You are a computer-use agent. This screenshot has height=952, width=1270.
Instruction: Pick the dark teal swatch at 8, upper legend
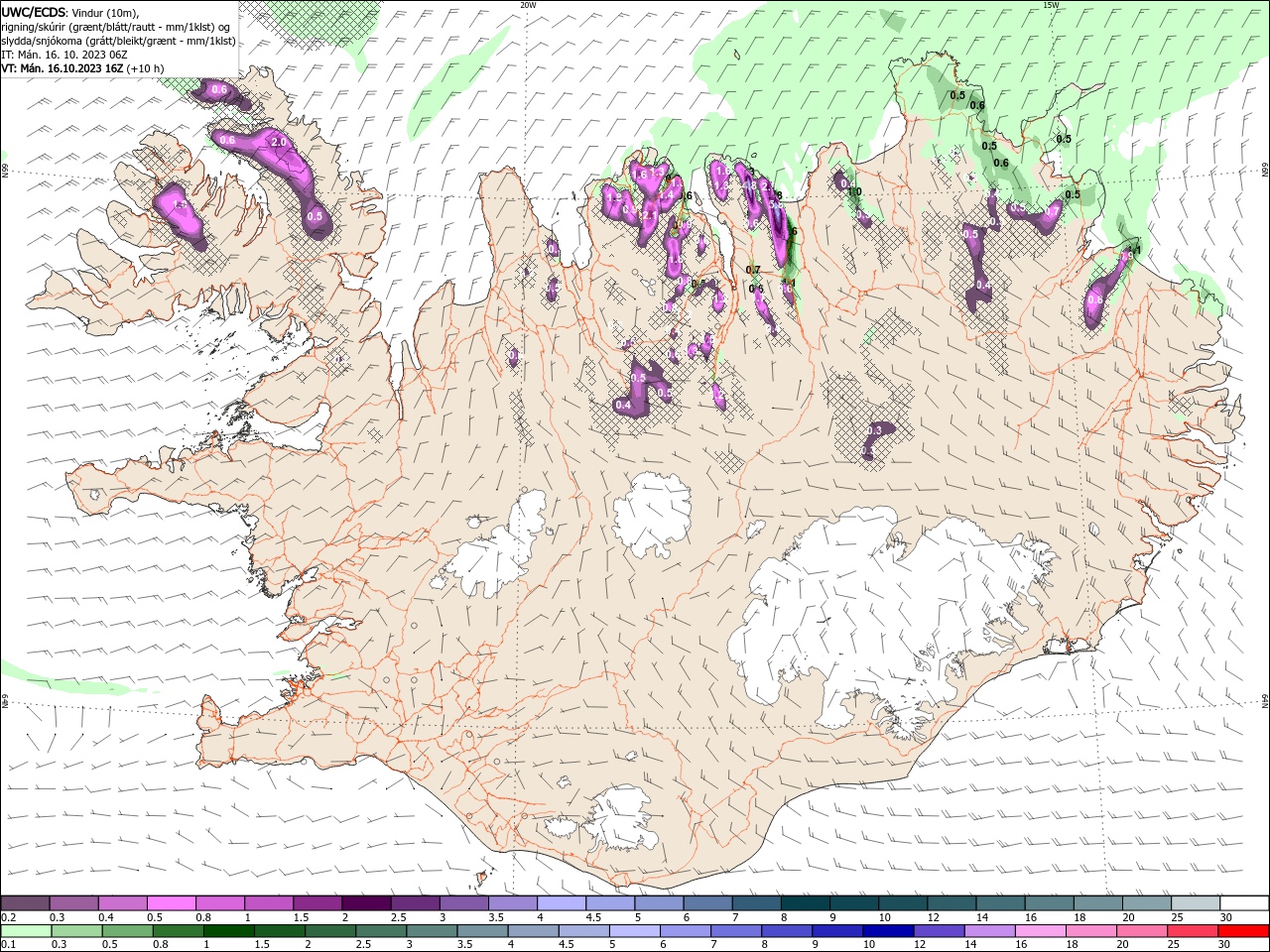(x=805, y=902)
